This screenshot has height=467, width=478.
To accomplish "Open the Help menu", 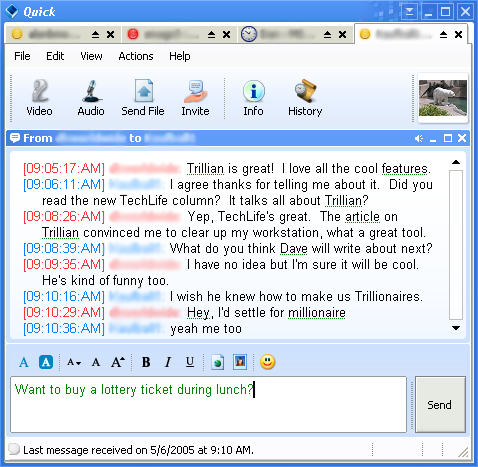I will [180, 56].
